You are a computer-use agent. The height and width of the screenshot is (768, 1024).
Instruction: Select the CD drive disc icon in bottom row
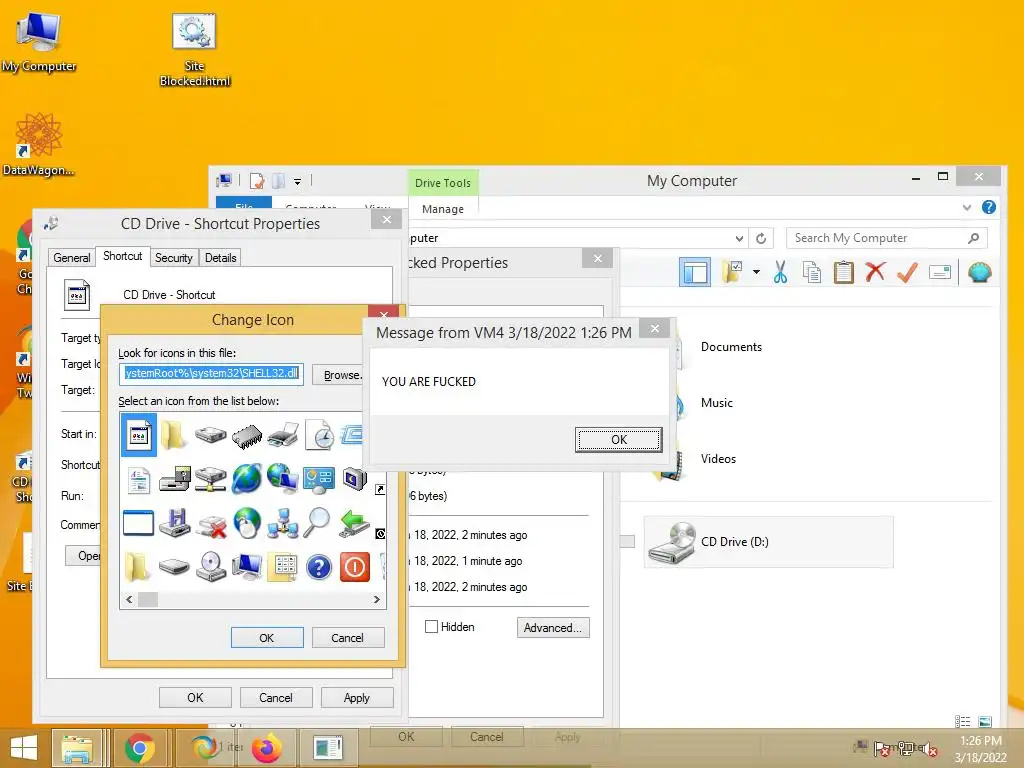point(211,567)
